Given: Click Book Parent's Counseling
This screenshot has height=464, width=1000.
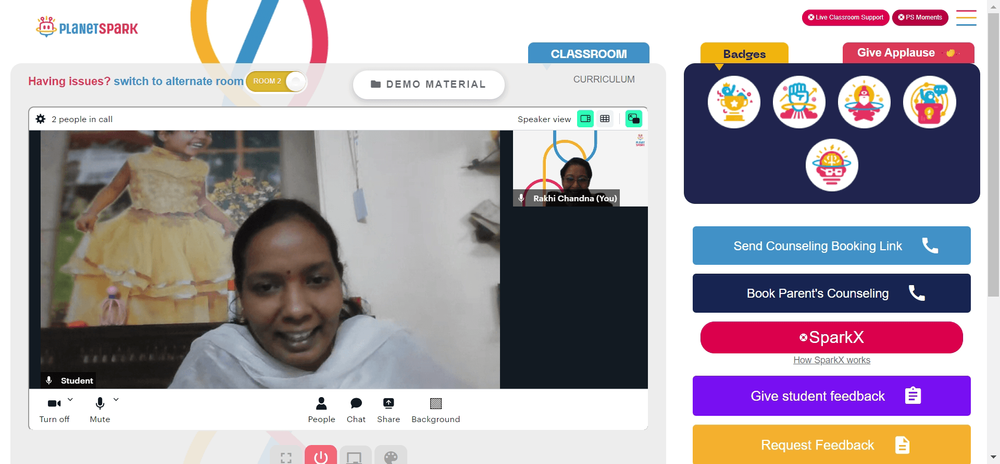Looking at the screenshot, I should (x=832, y=293).
